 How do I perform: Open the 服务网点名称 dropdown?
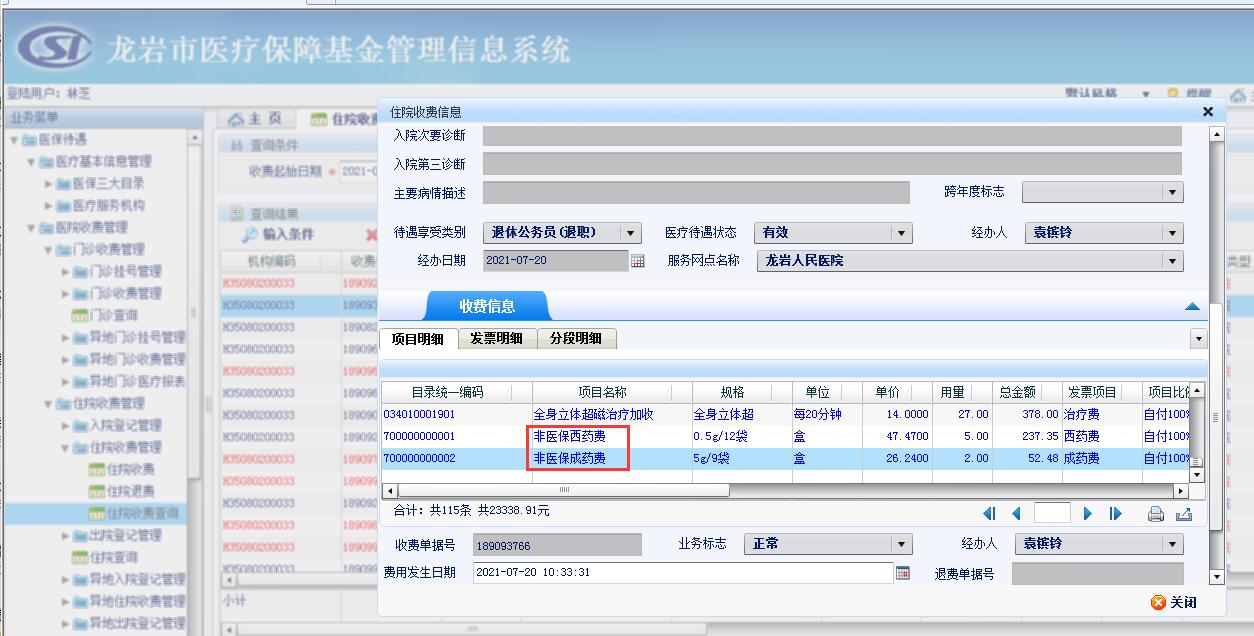coord(1173,261)
